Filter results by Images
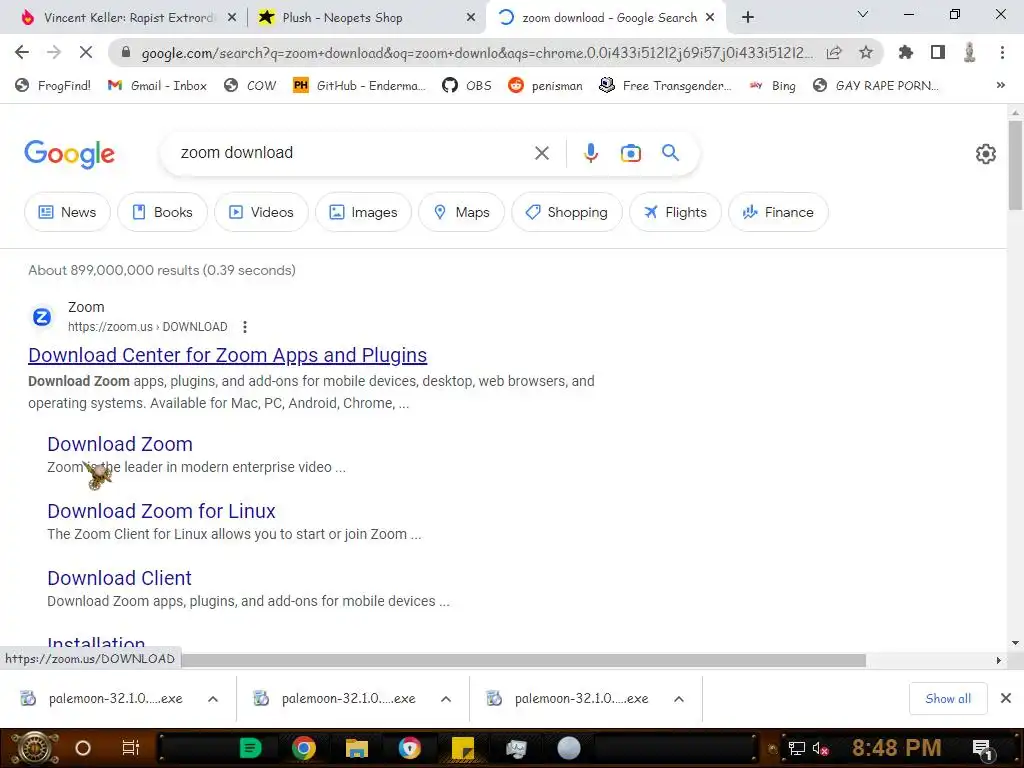The height and width of the screenshot is (768, 1024). click(364, 212)
